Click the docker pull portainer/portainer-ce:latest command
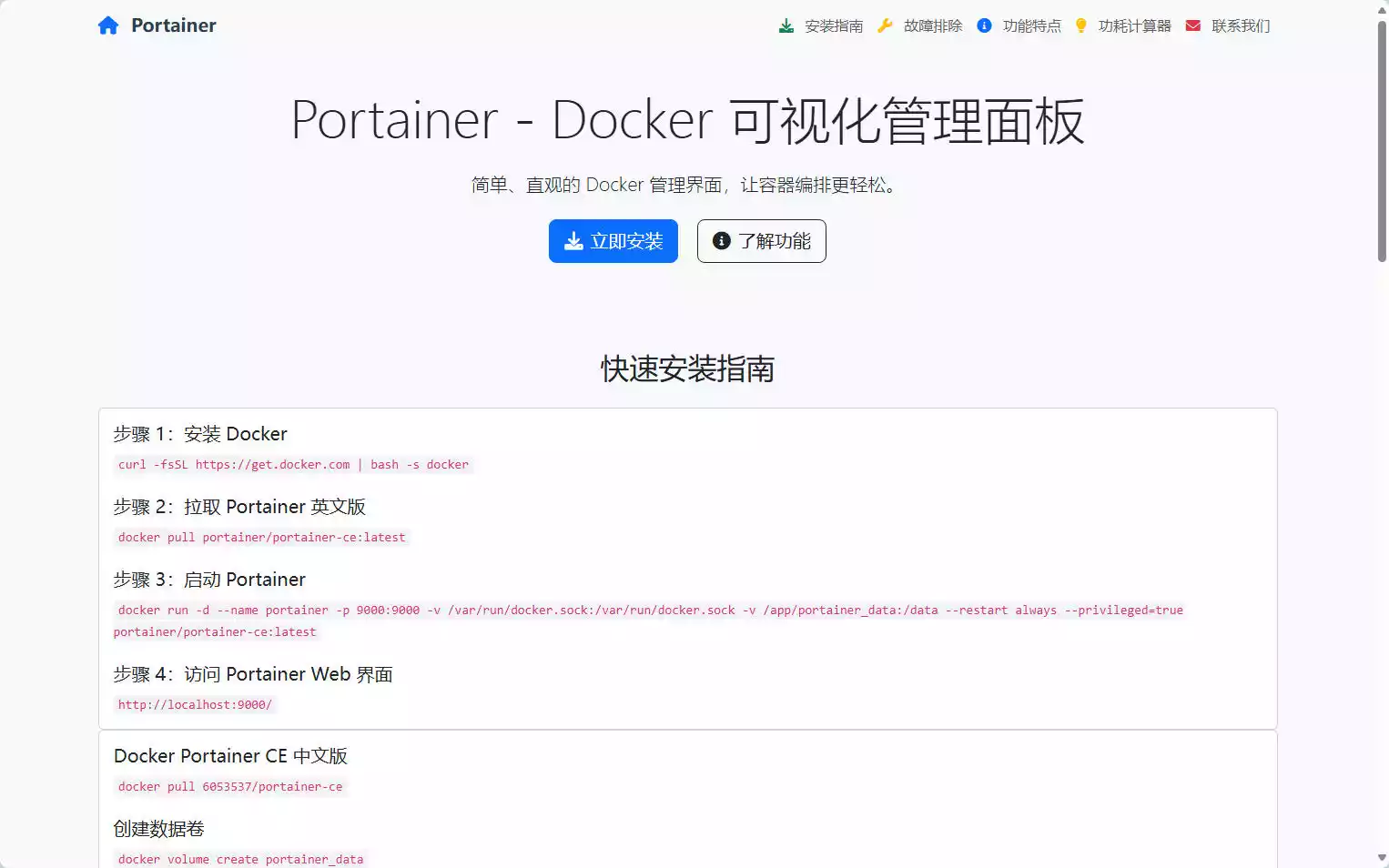This screenshot has height=868, width=1389. coord(262,538)
